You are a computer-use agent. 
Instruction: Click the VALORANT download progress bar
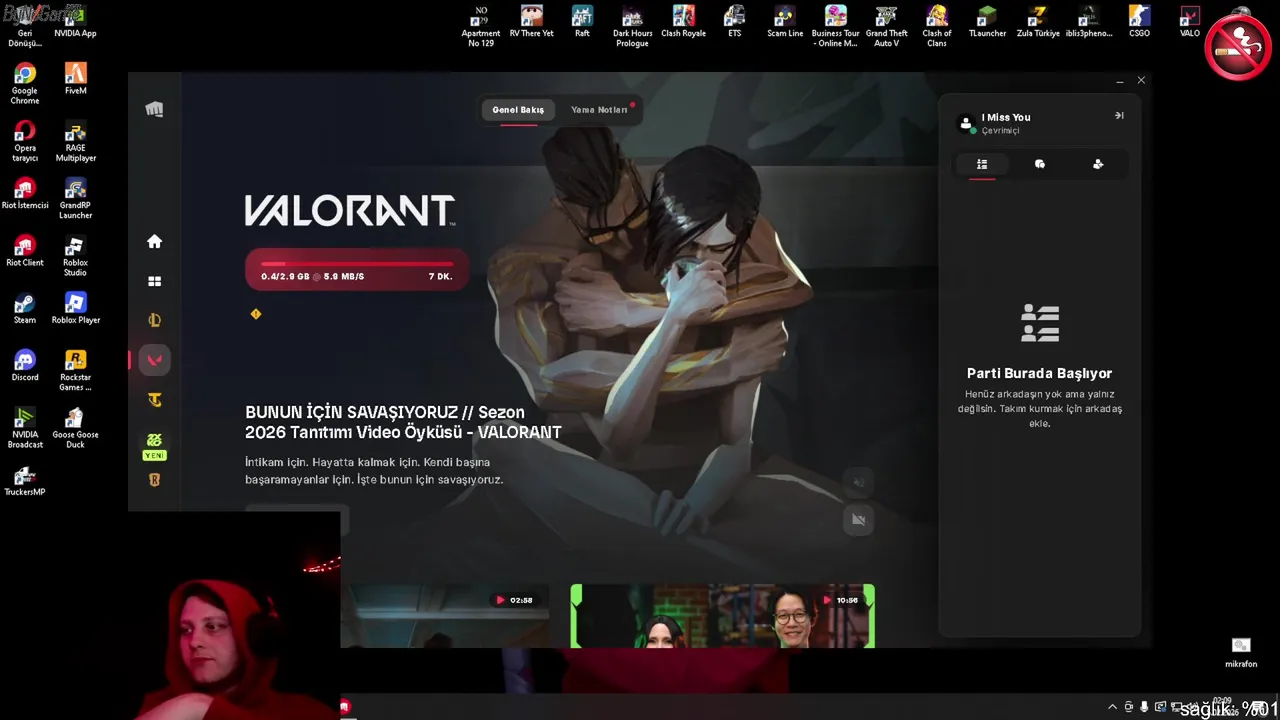click(x=357, y=269)
